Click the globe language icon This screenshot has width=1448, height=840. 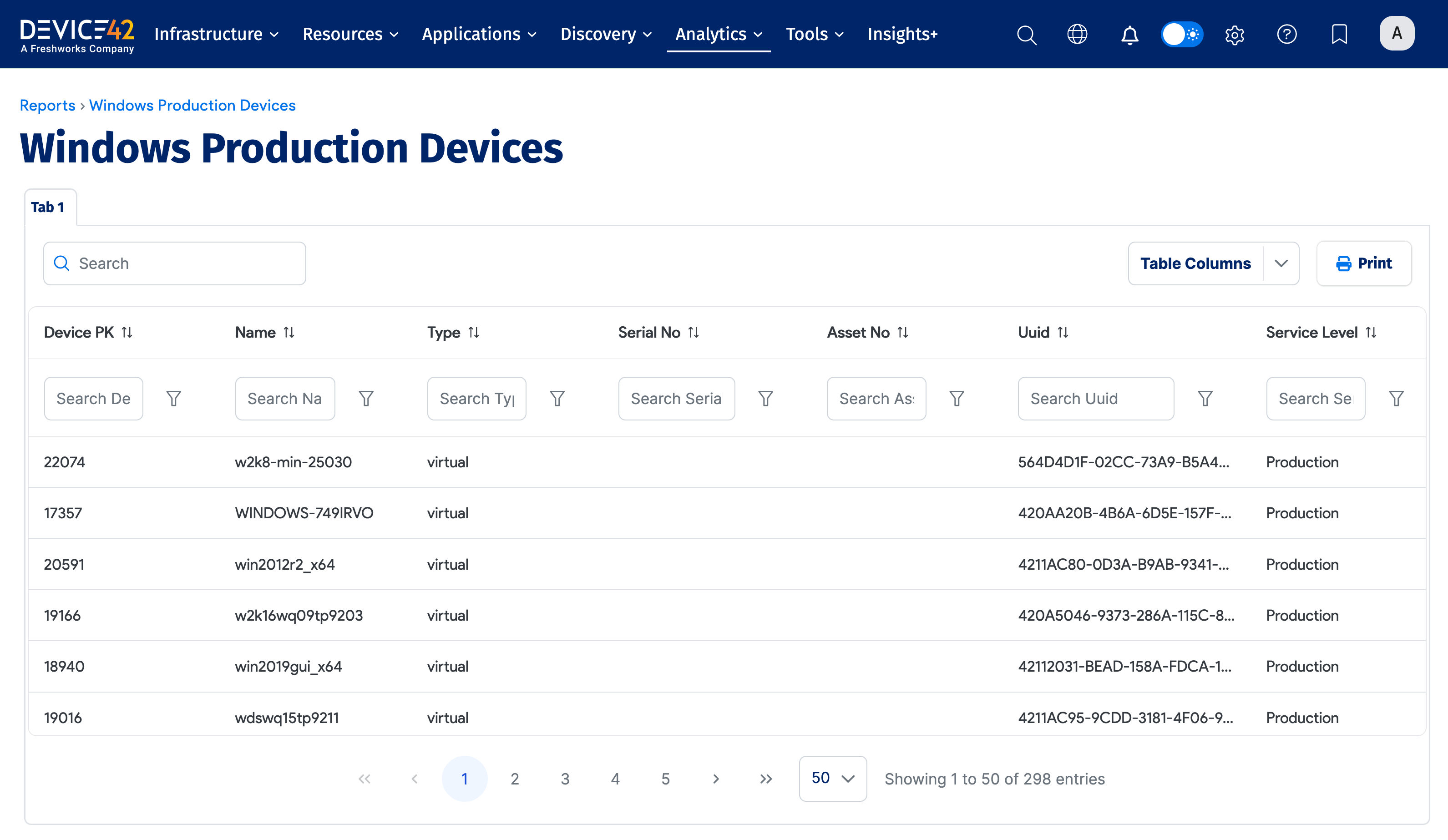point(1078,35)
